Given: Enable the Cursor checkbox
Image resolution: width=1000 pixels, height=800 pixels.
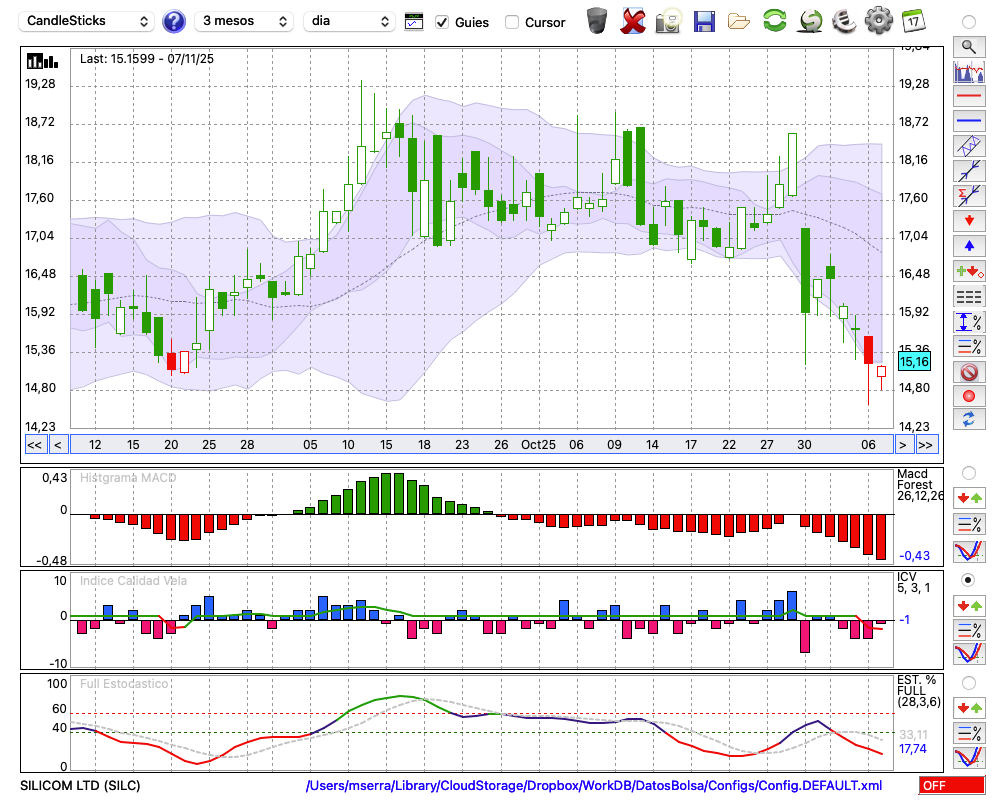Looking at the screenshot, I should pos(512,22).
